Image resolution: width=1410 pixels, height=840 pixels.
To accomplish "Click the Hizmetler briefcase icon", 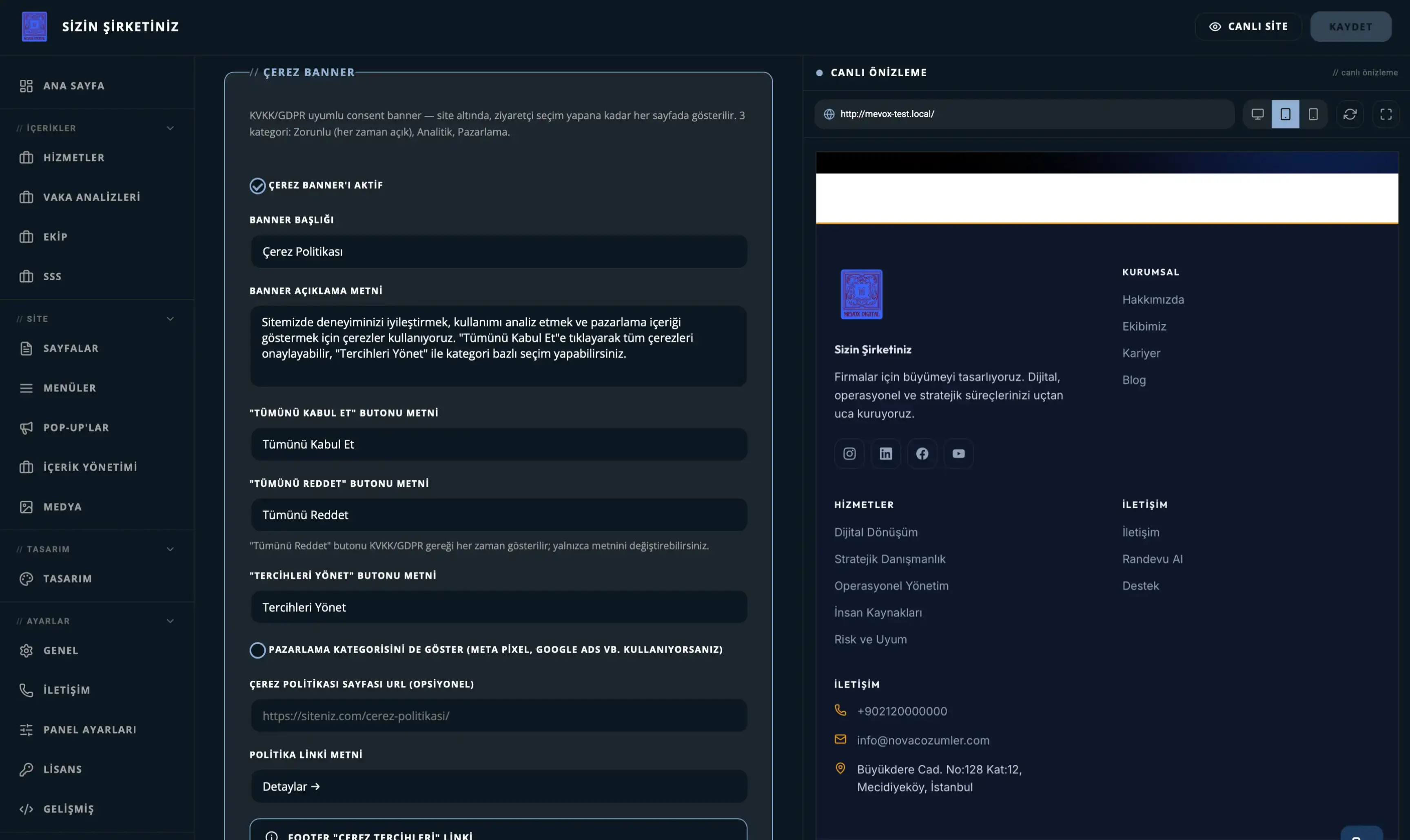I will pyautogui.click(x=26, y=158).
